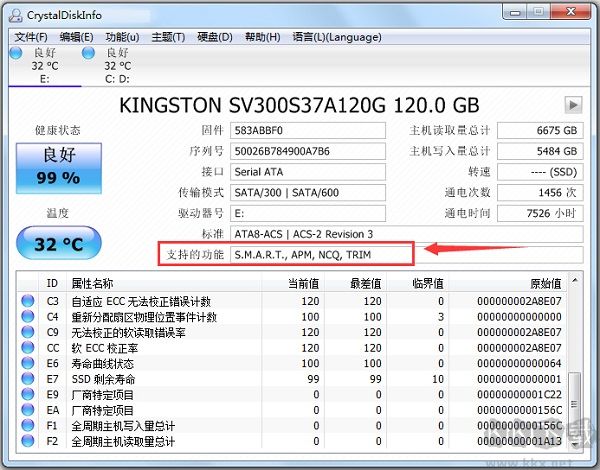Click the status circle in row C4
This screenshot has width=600, height=470.
[x=28, y=317]
